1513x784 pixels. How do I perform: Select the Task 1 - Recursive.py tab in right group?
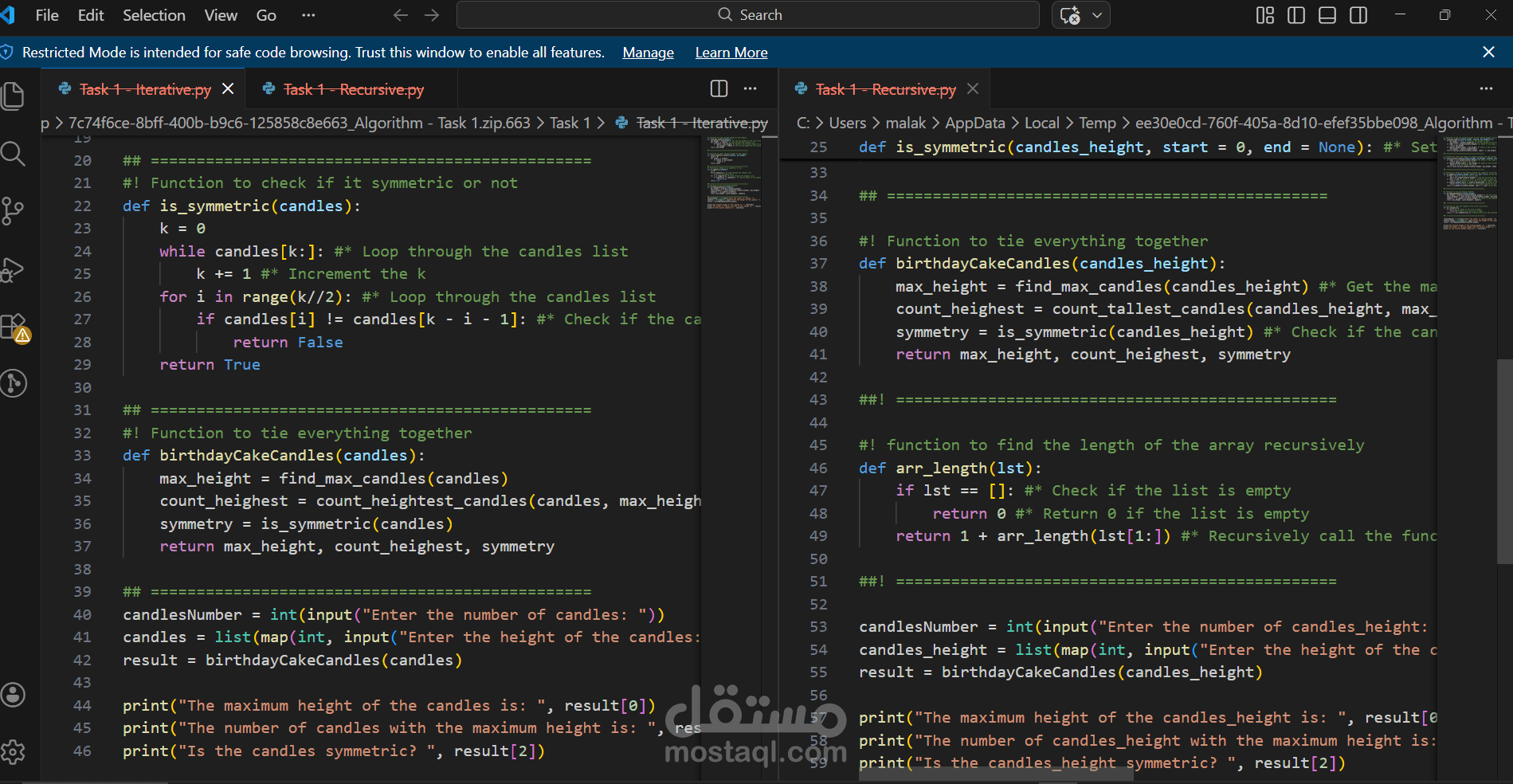(x=886, y=89)
